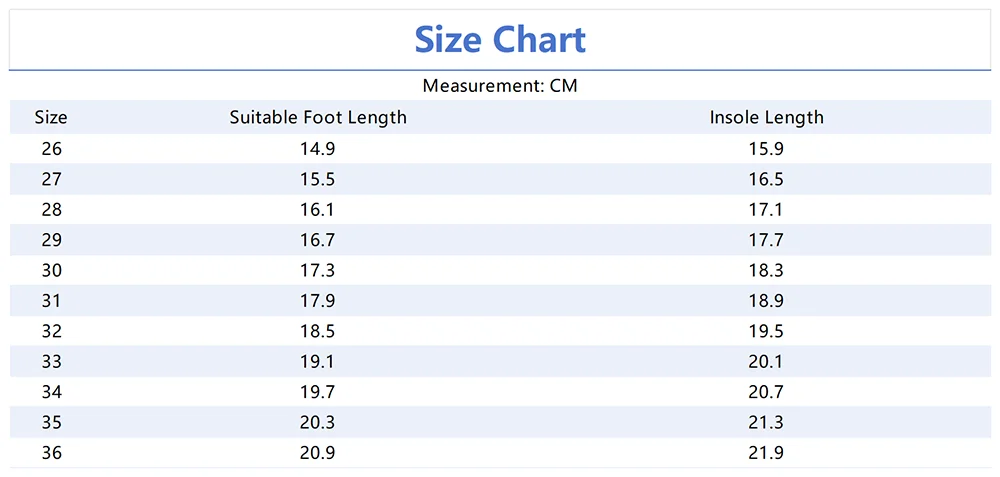This screenshot has width=1000, height=477.
Task: Click size 26 in the Size column
Action: pos(51,149)
